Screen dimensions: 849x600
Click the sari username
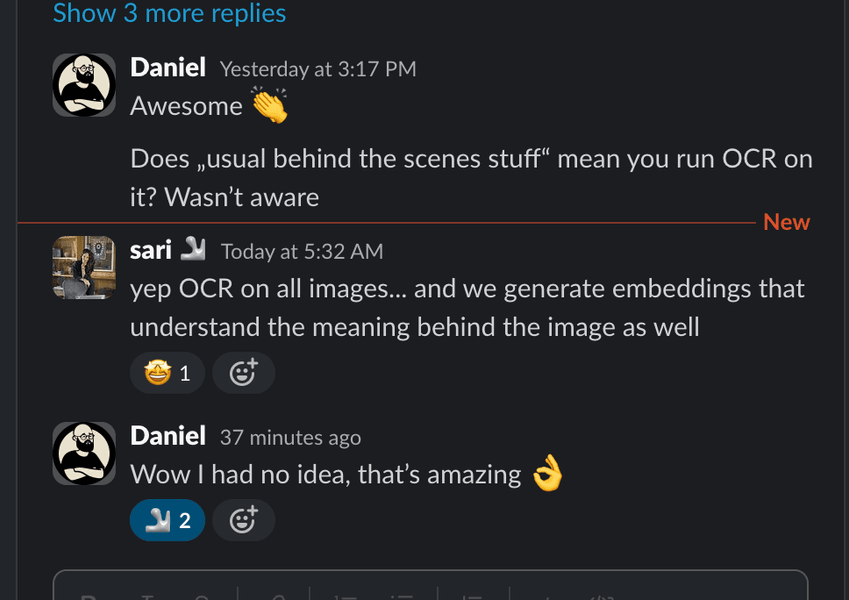[x=151, y=250]
